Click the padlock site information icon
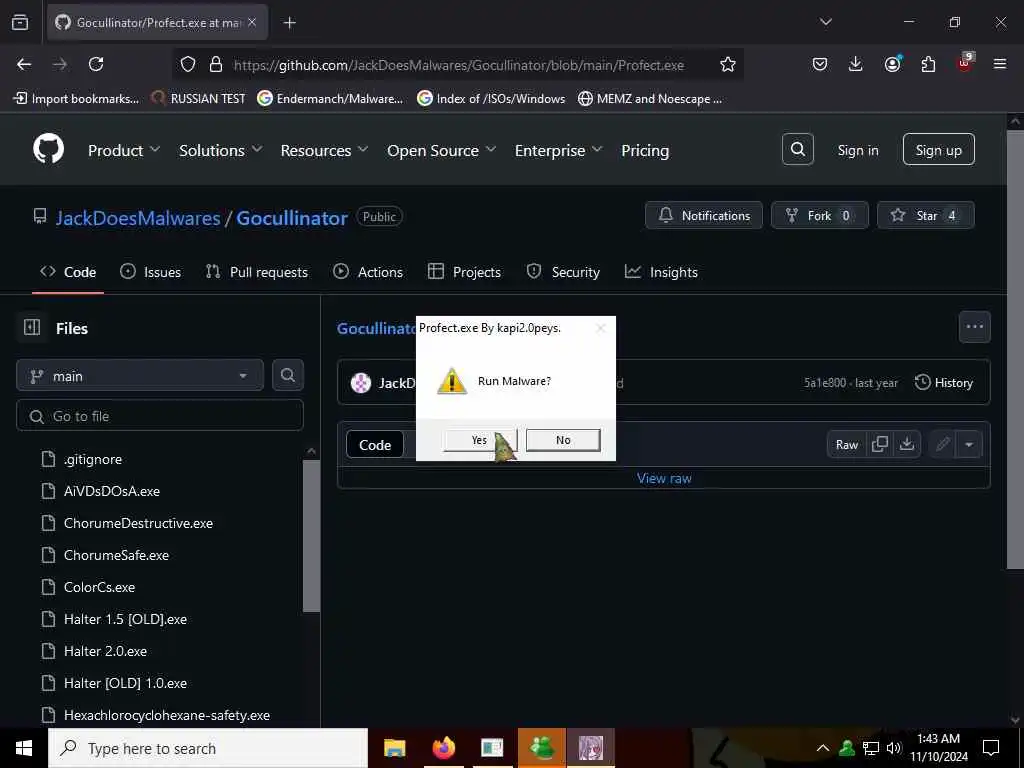Image resolution: width=1024 pixels, height=768 pixels. tap(216, 64)
